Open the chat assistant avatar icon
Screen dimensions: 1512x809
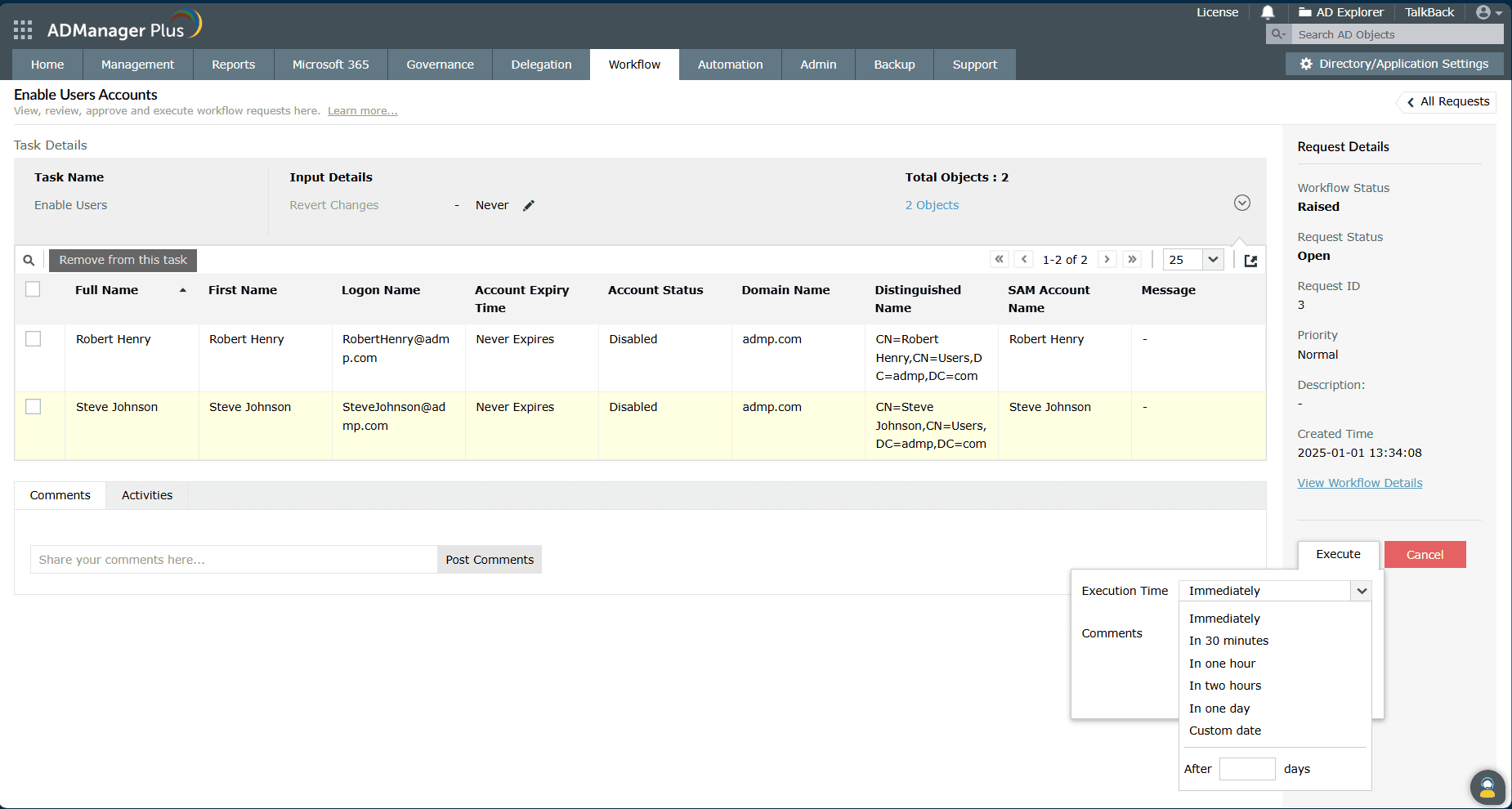coord(1487,787)
